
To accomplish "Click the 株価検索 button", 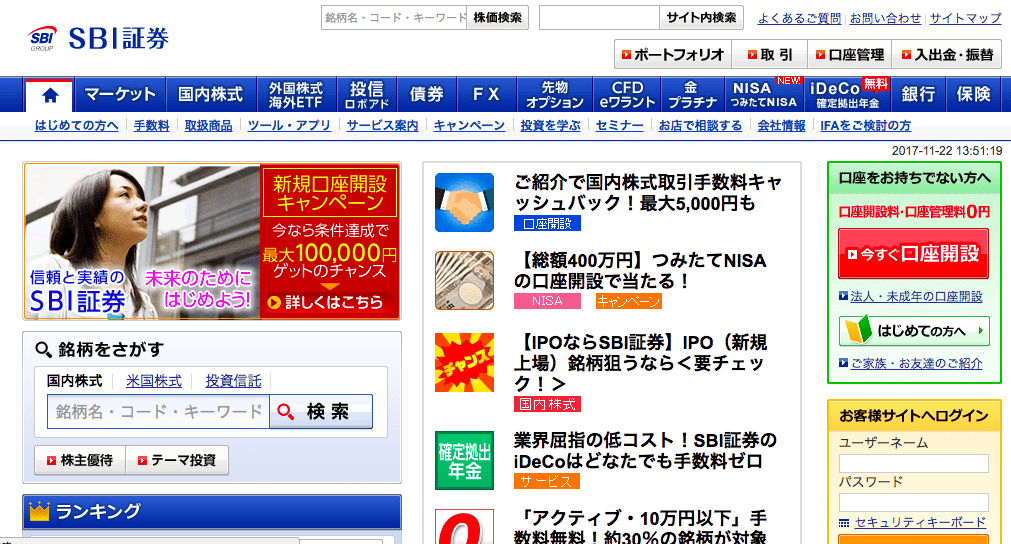I will click(x=497, y=18).
